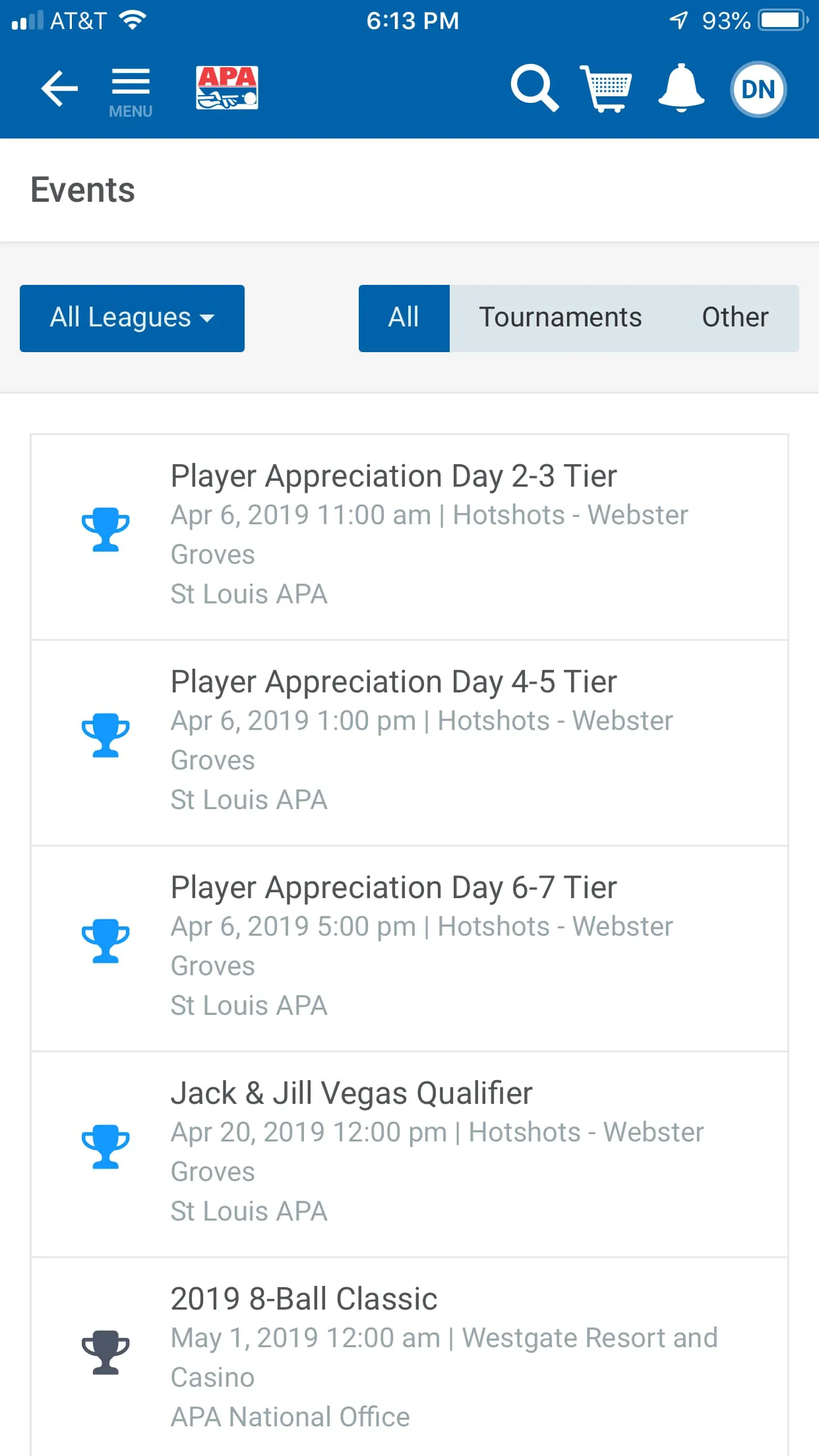Tap the back arrow icon

[59, 88]
